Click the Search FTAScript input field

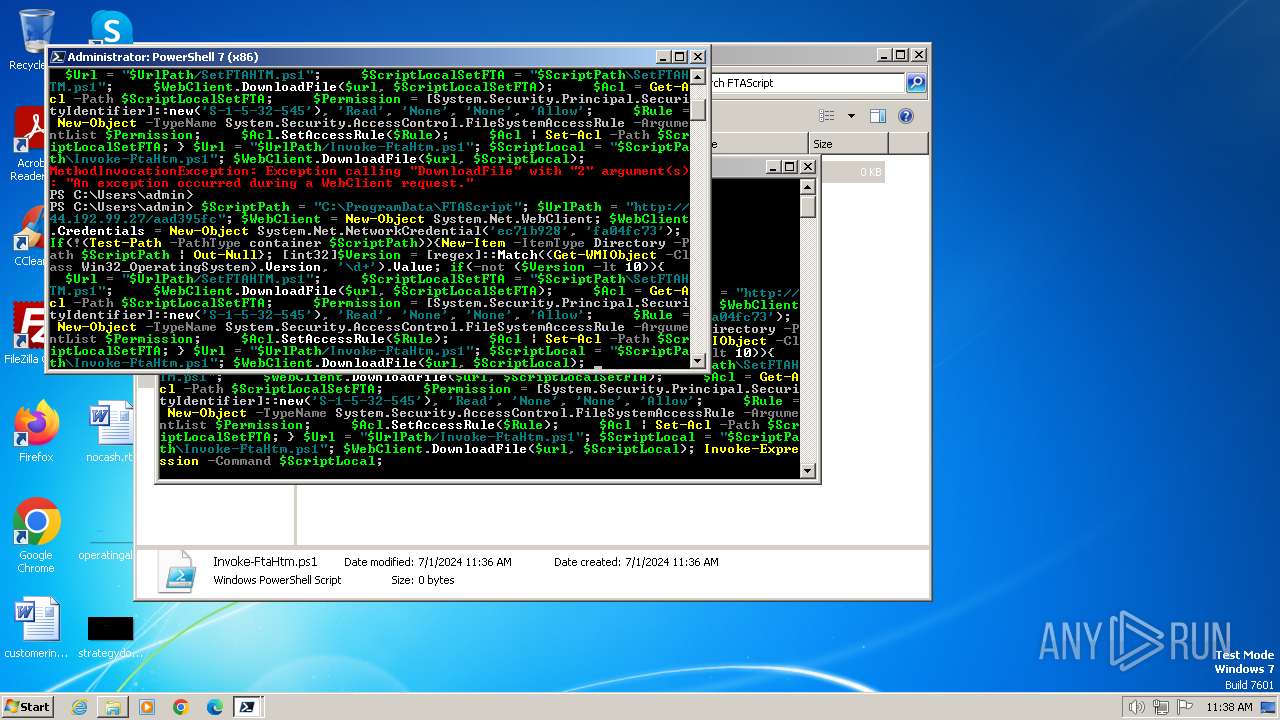click(806, 83)
